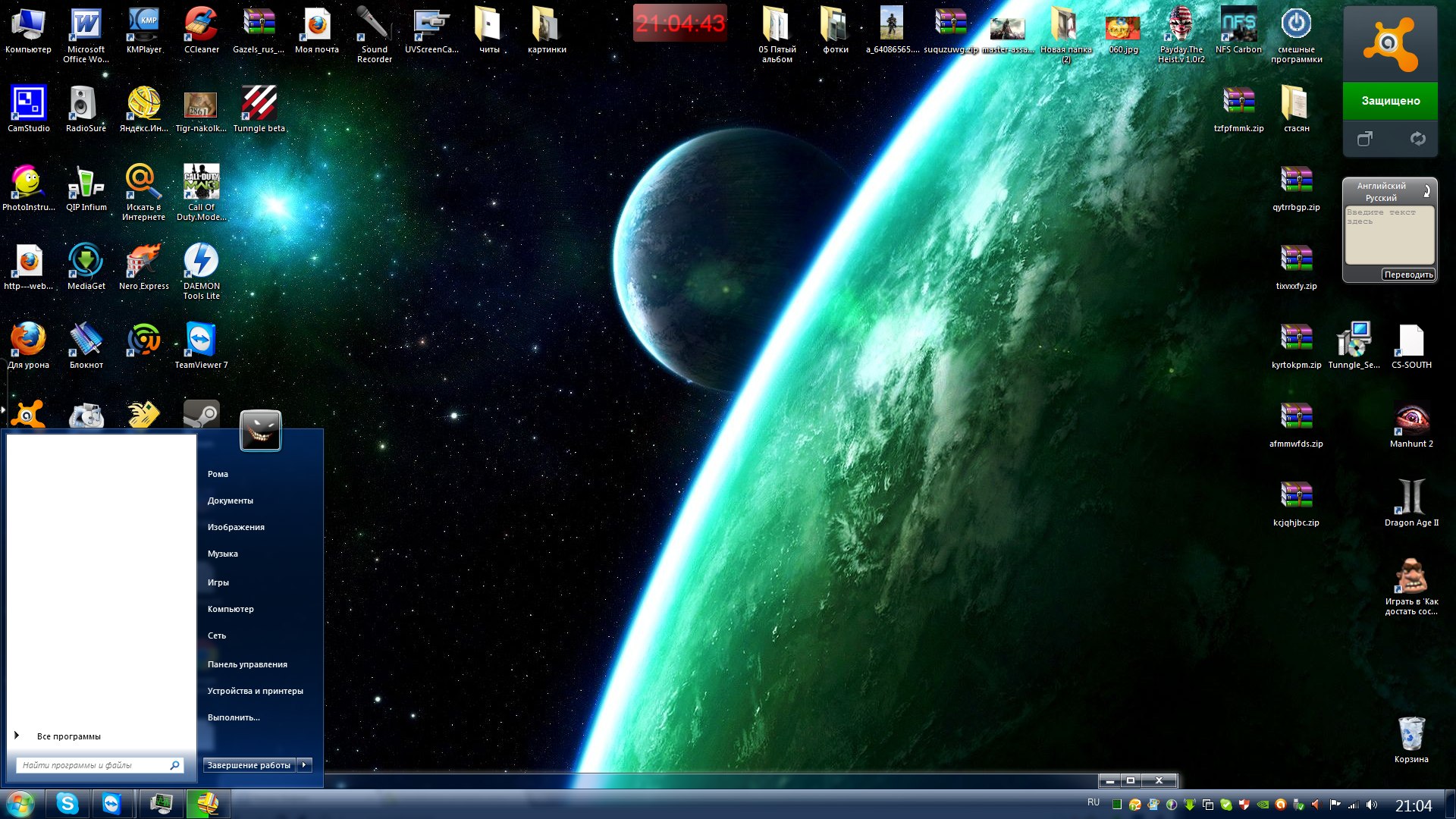The height and width of the screenshot is (819, 1456).
Task: Open the Manhunt 2 desktop shortcut
Action: point(1411,425)
